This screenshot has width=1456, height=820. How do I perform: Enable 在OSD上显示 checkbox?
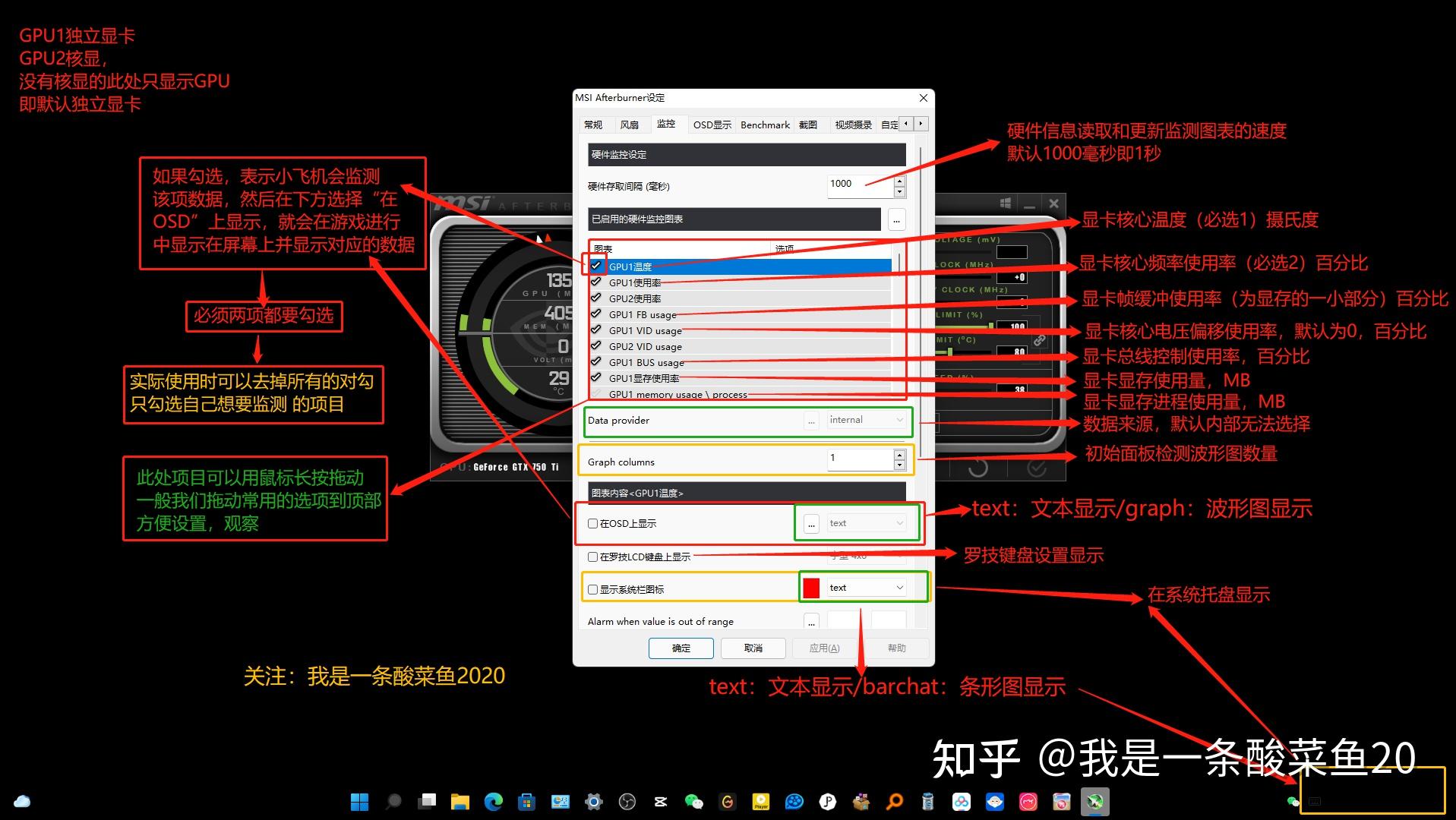click(592, 523)
